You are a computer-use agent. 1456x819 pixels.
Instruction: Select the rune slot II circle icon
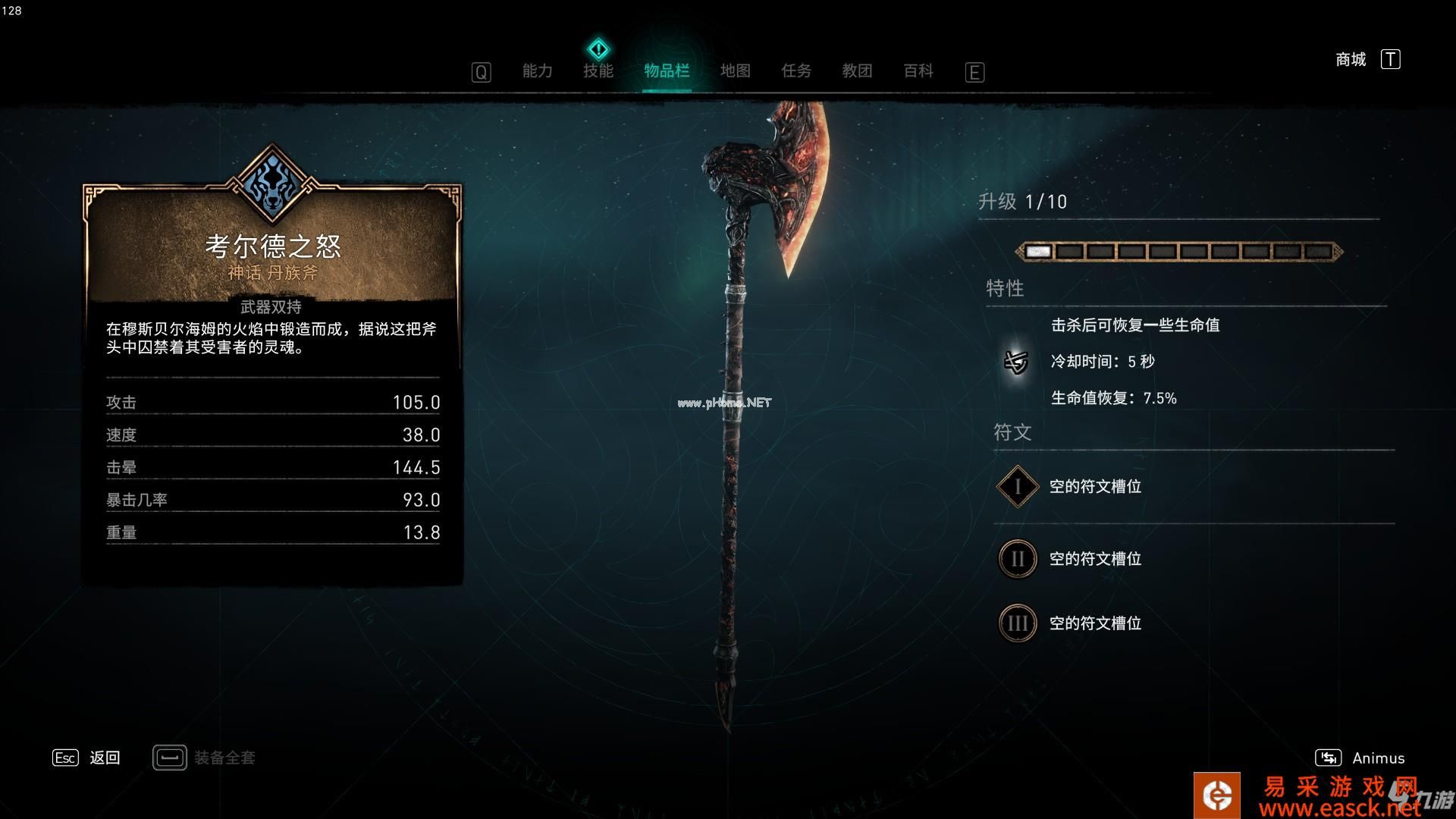pyautogui.click(x=1017, y=559)
